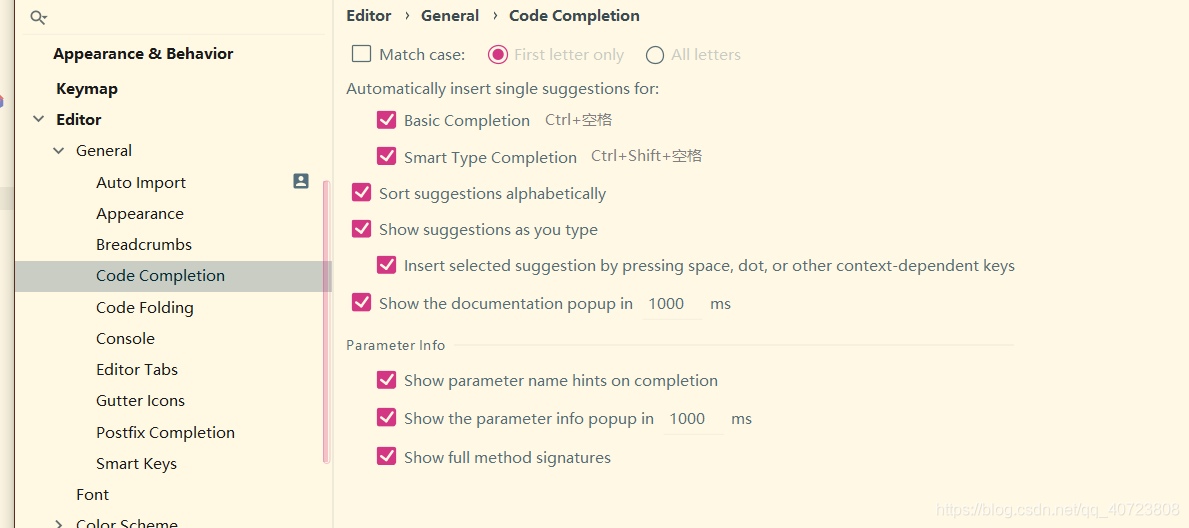Collapse the Editor tree section
This screenshot has width=1189, height=528.
click(37, 120)
